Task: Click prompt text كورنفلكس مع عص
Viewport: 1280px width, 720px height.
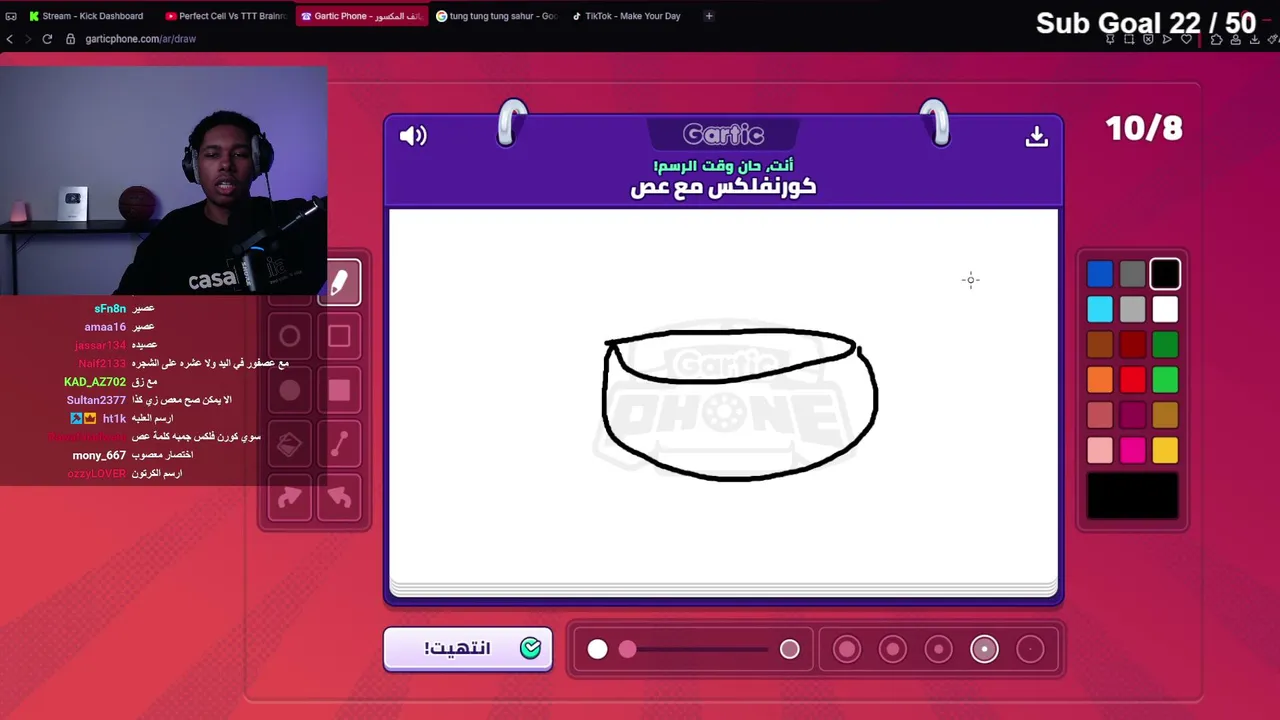Action: [723, 187]
